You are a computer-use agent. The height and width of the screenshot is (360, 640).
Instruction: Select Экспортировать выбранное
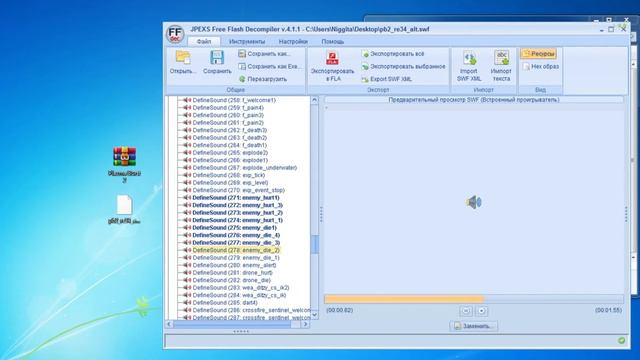coord(403,67)
